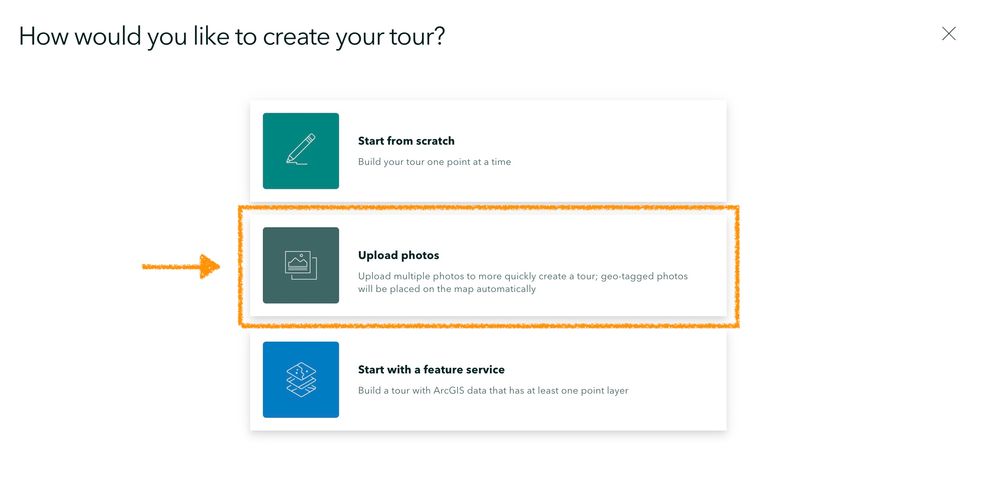The width and height of the screenshot is (999, 491).
Task: Close the tour creation dialog
Action: tap(948, 34)
